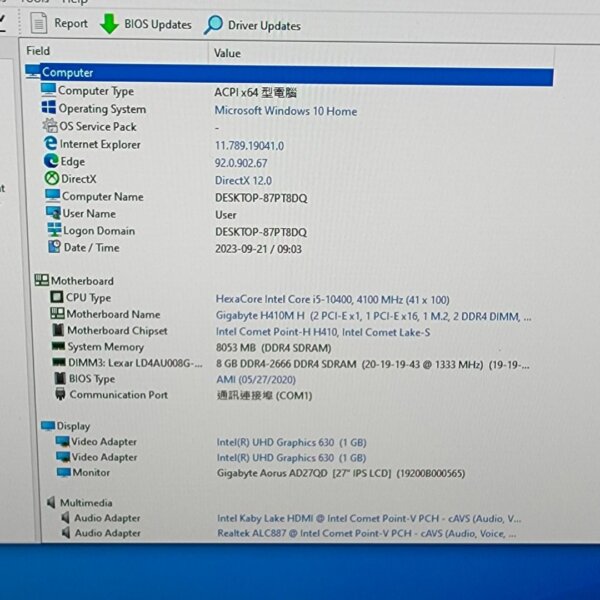Click the Edge browser icon
This screenshot has height=600, width=600.
click(x=51, y=161)
